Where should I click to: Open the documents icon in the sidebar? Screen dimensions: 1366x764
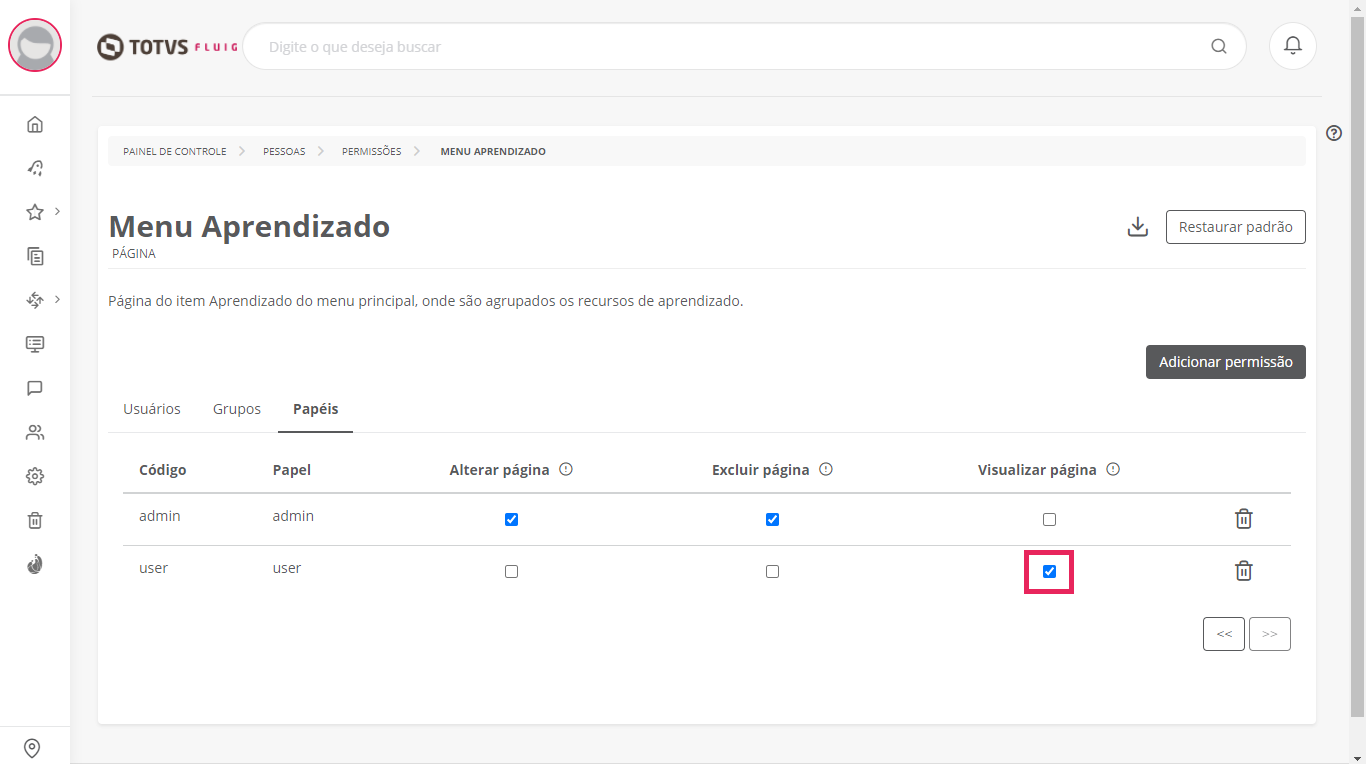click(x=35, y=256)
